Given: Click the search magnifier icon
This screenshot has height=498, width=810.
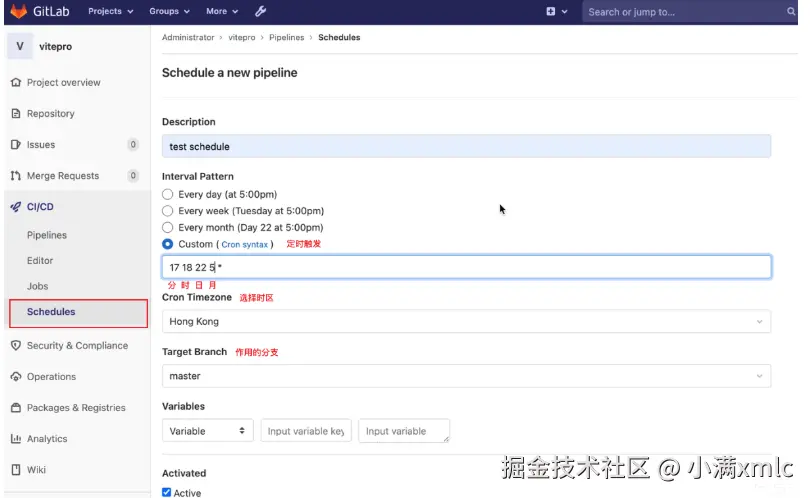Looking at the screenshot, I should [790, 11].
